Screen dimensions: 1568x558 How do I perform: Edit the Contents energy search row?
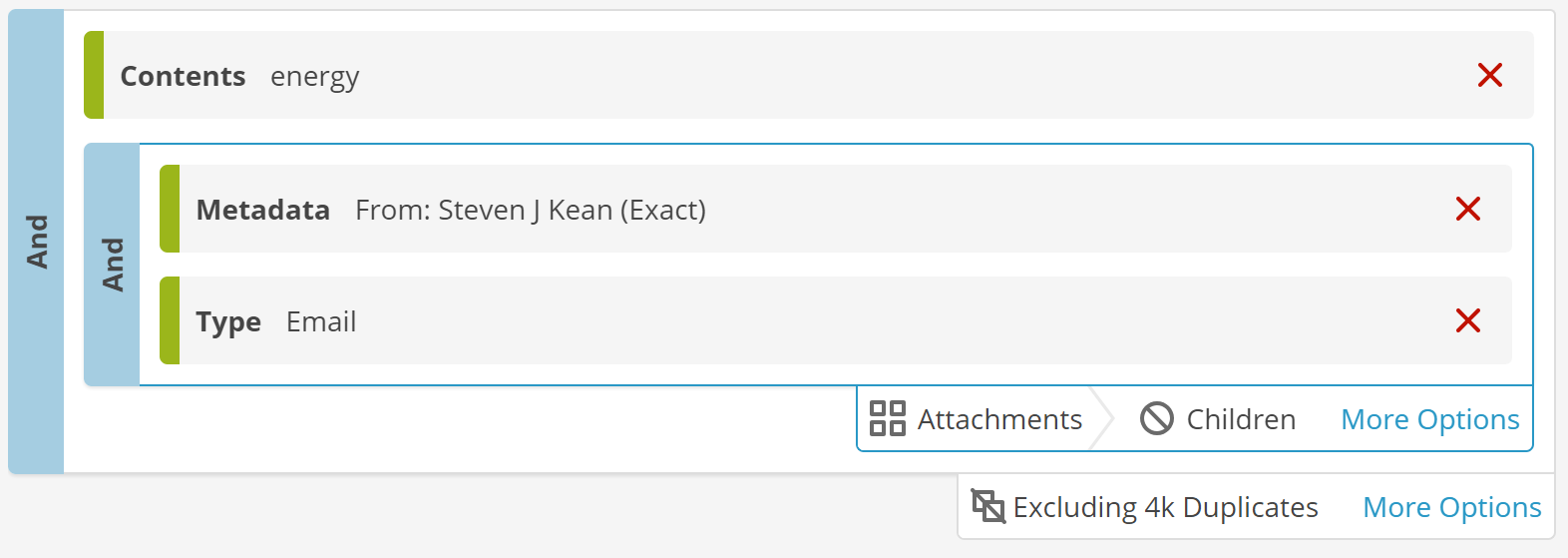pyautogui.click(x=809, y=75)
